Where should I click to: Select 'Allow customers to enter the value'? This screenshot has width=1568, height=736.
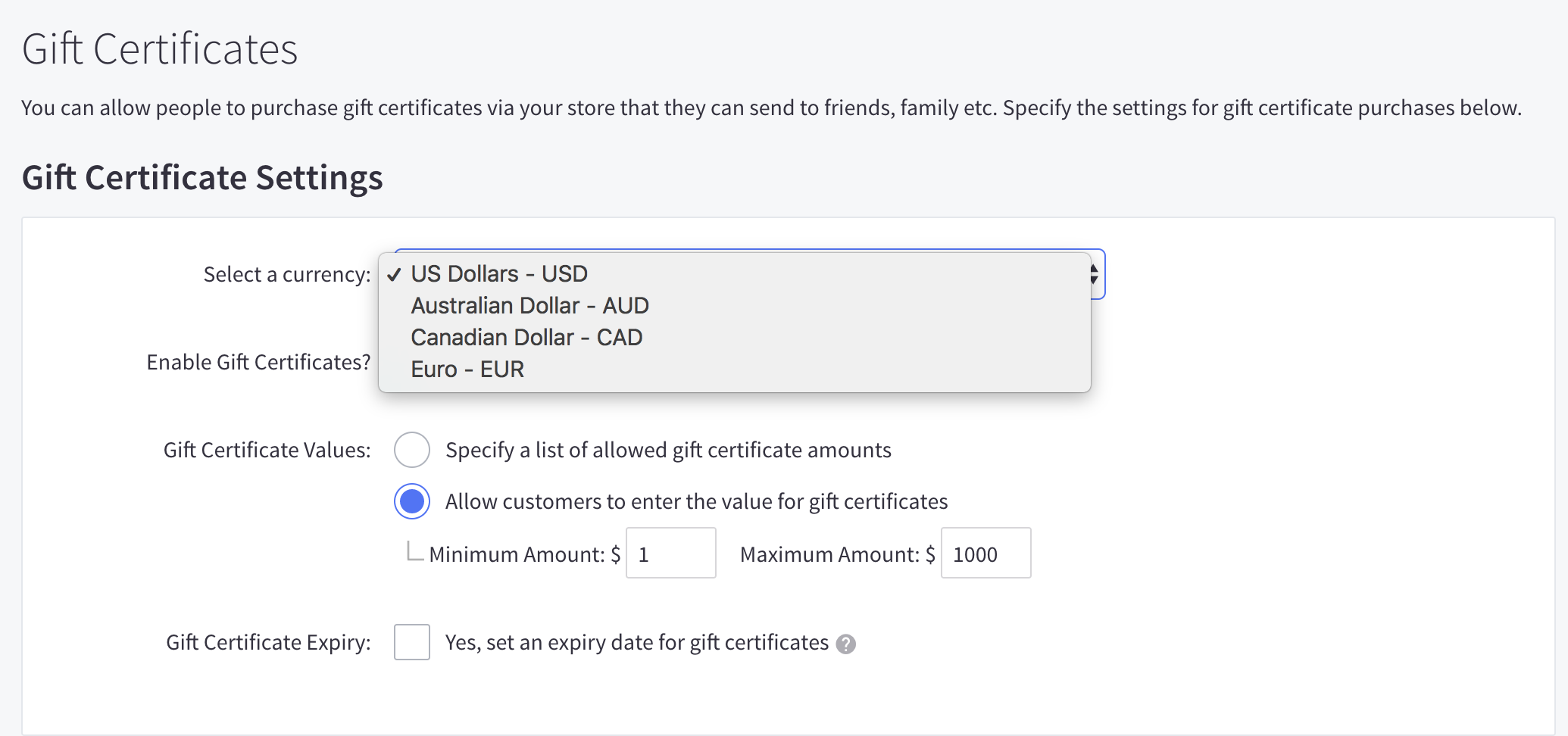411,501
